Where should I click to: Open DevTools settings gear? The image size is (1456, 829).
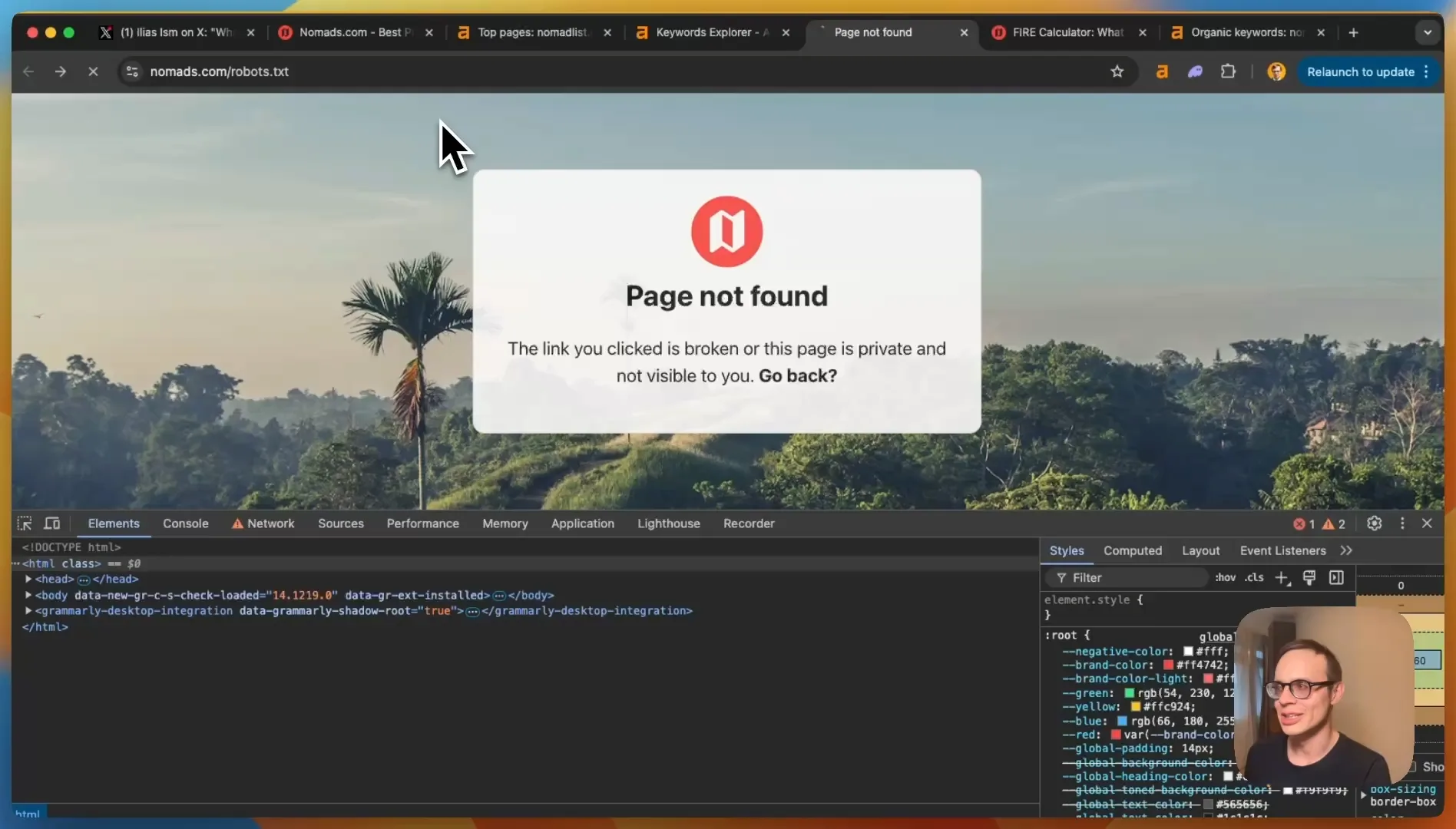(1375, 523)
